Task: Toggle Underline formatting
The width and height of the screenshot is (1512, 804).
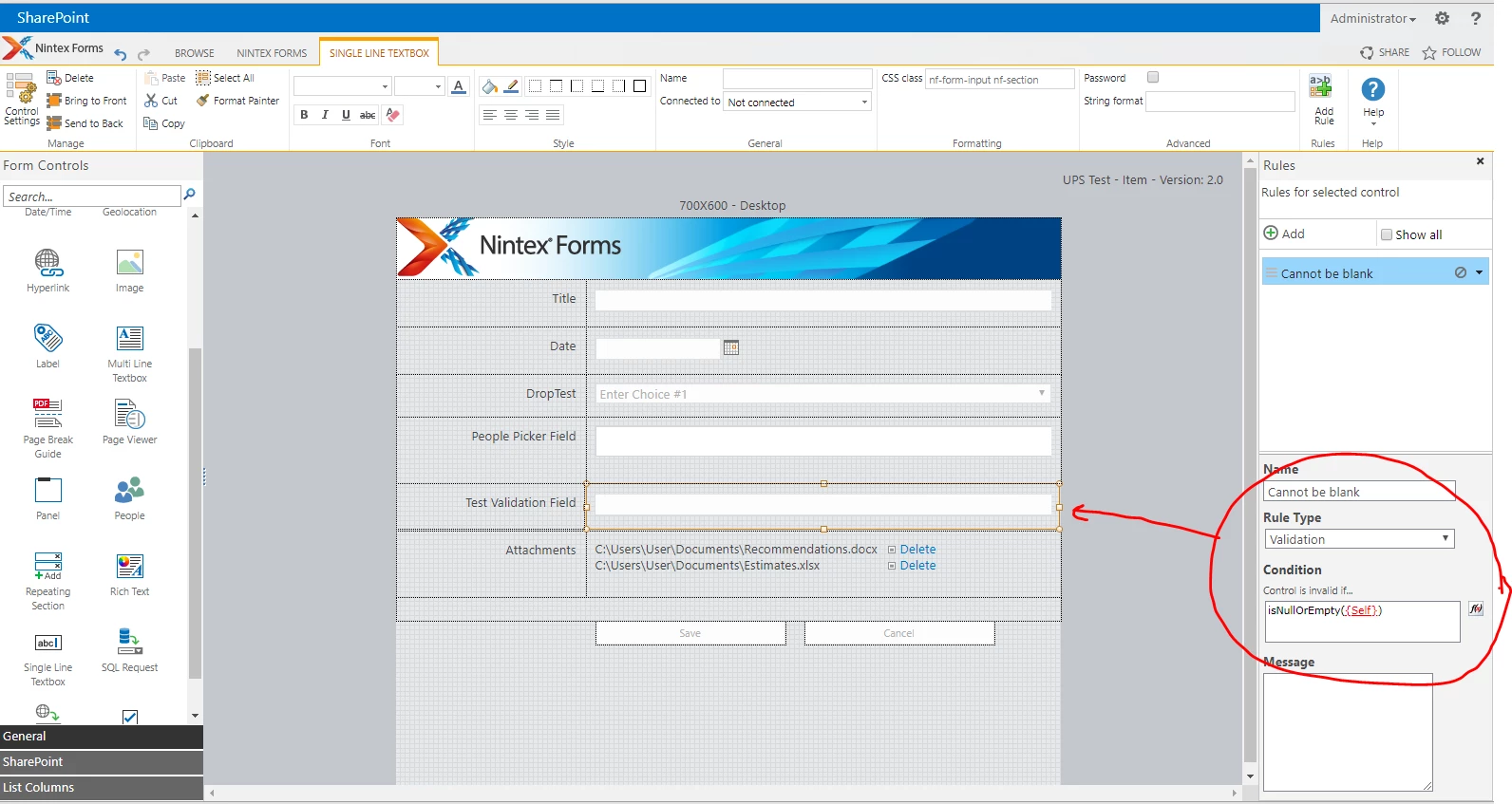Action: 346,115
